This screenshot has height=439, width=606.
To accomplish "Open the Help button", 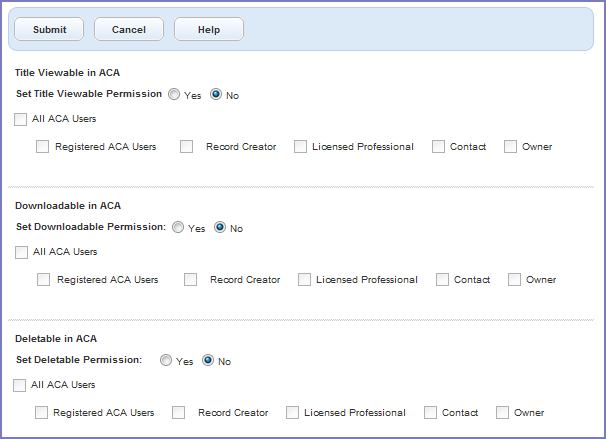I will tap(208, 30).
